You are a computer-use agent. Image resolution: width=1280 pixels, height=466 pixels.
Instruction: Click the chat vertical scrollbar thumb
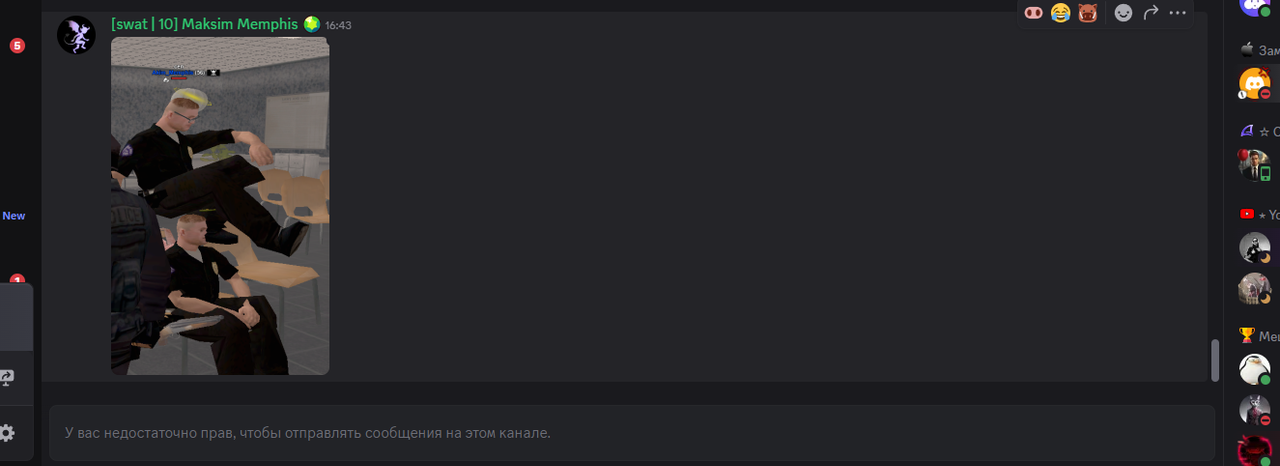click(1215, 360)
